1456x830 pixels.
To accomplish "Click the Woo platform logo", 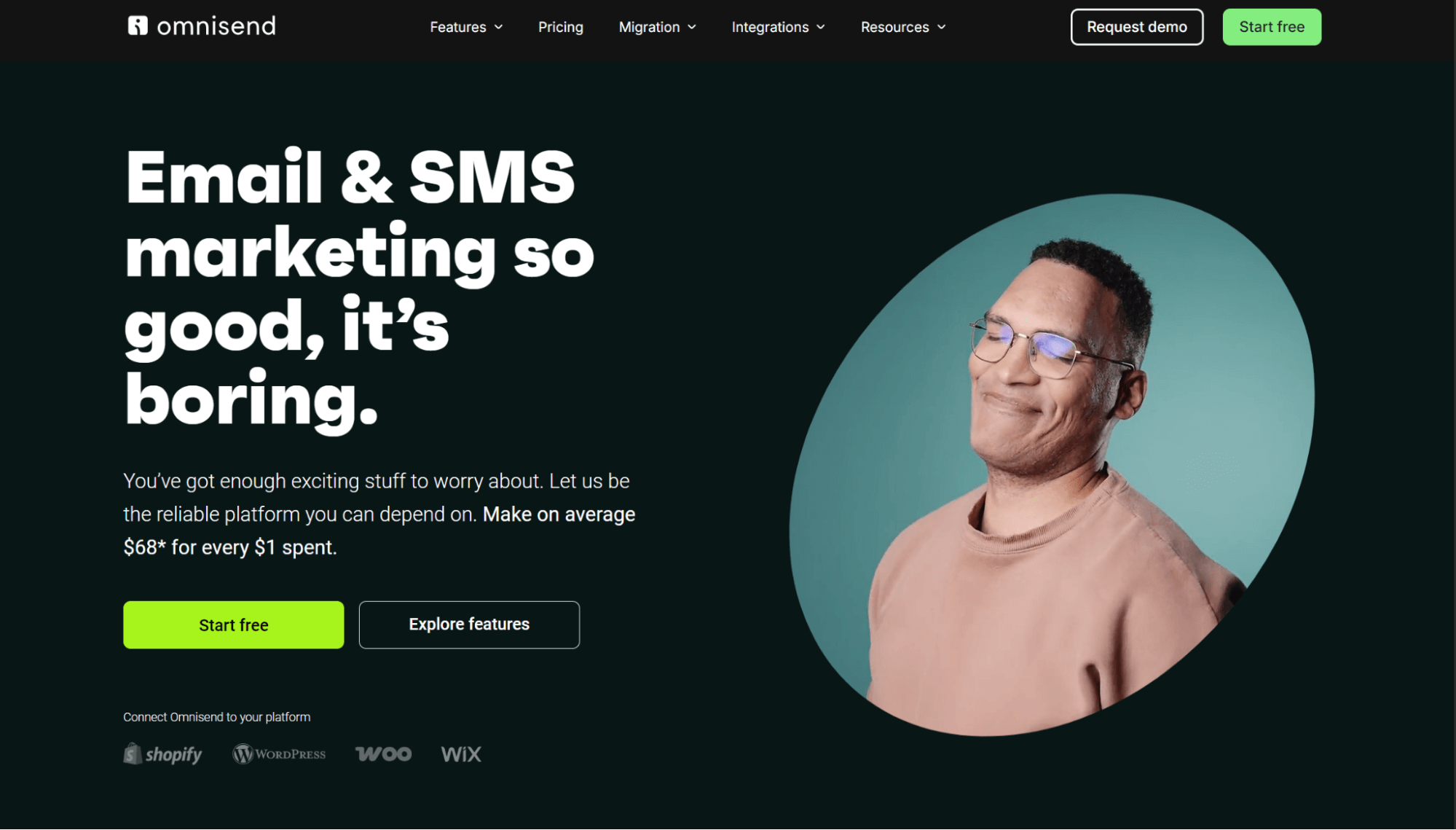I will 383,754.
